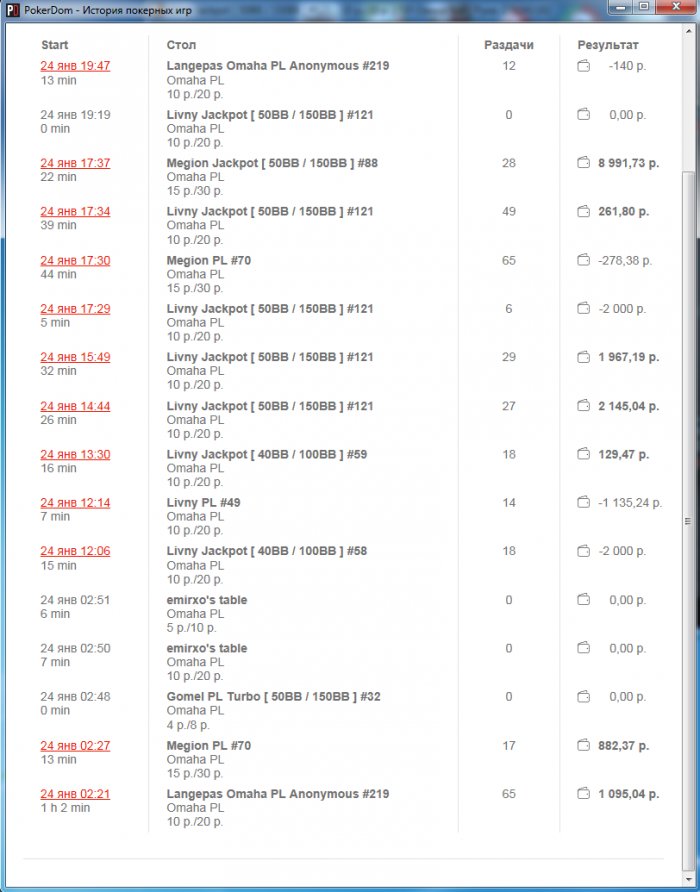Image resolution: width=700 pixels, height=892 pixels.
Task: Click the wallet icon beside 1 967,19 р.
Action: [x=584, y=357]
